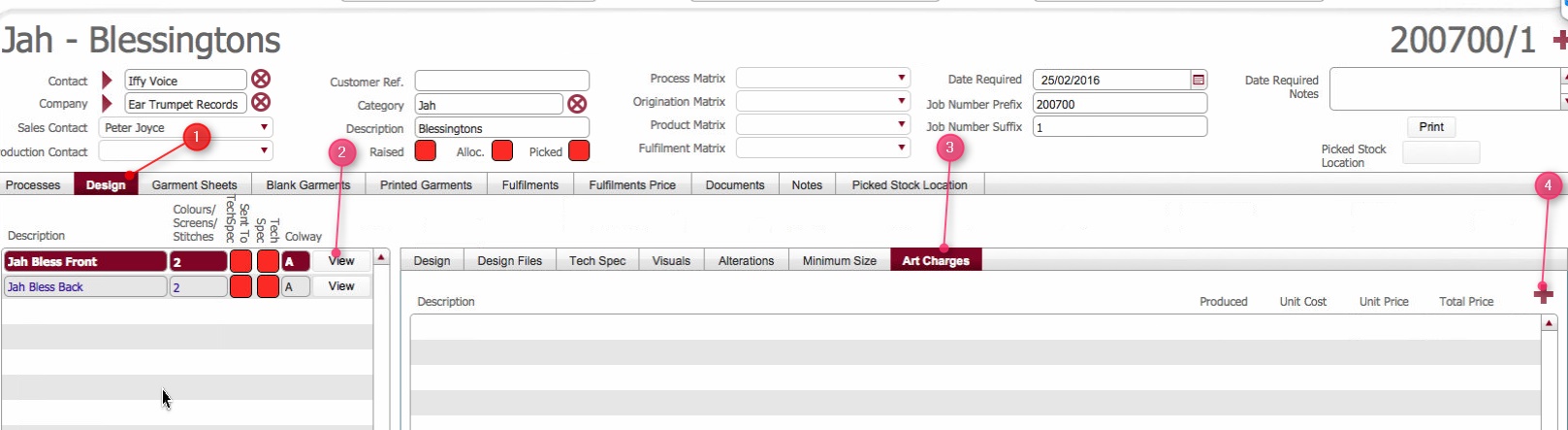The height and width of the screenshot is (430, 1568).
Task: Toggle the Raised red indicator
Action: [x=425, y=151]
